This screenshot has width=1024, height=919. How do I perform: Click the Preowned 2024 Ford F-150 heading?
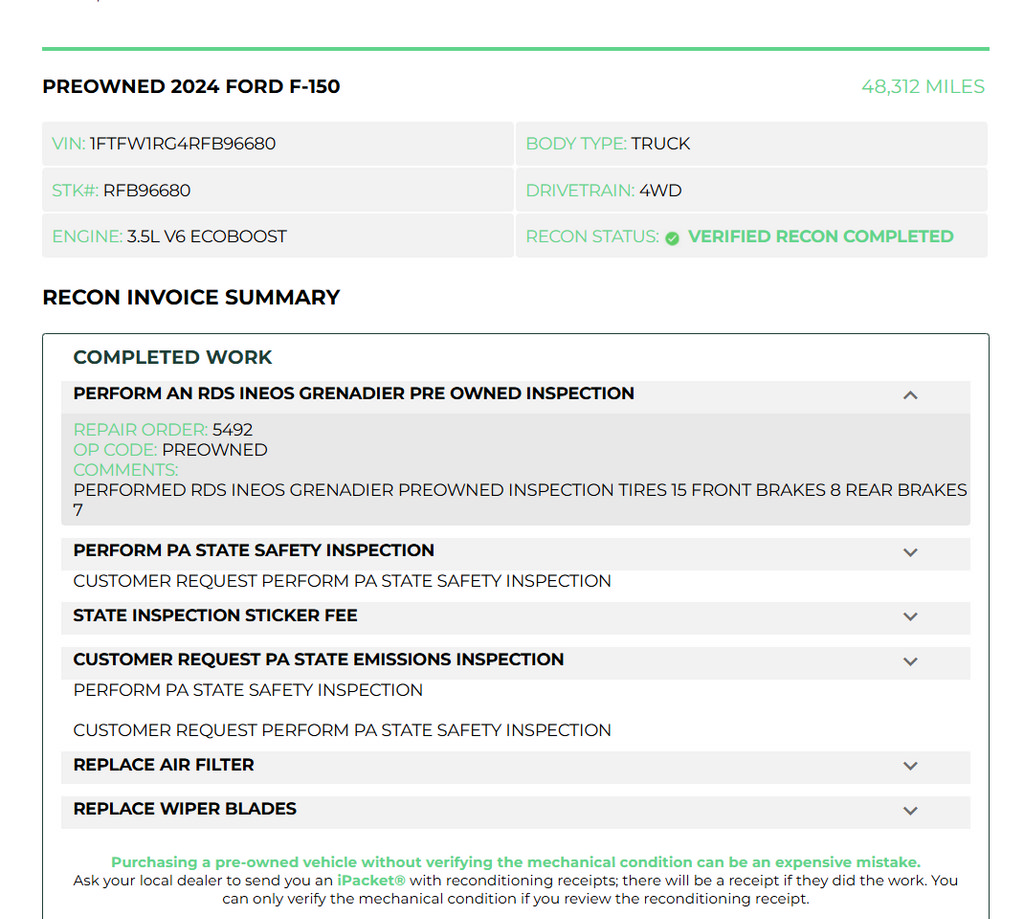tap(191, 87)
